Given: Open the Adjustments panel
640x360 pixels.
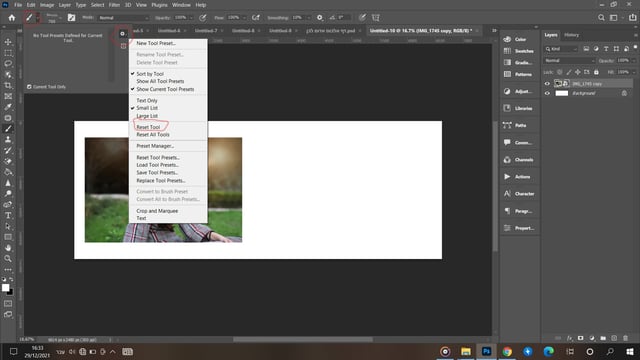Looking at the screenshot, I should [518, 91].
